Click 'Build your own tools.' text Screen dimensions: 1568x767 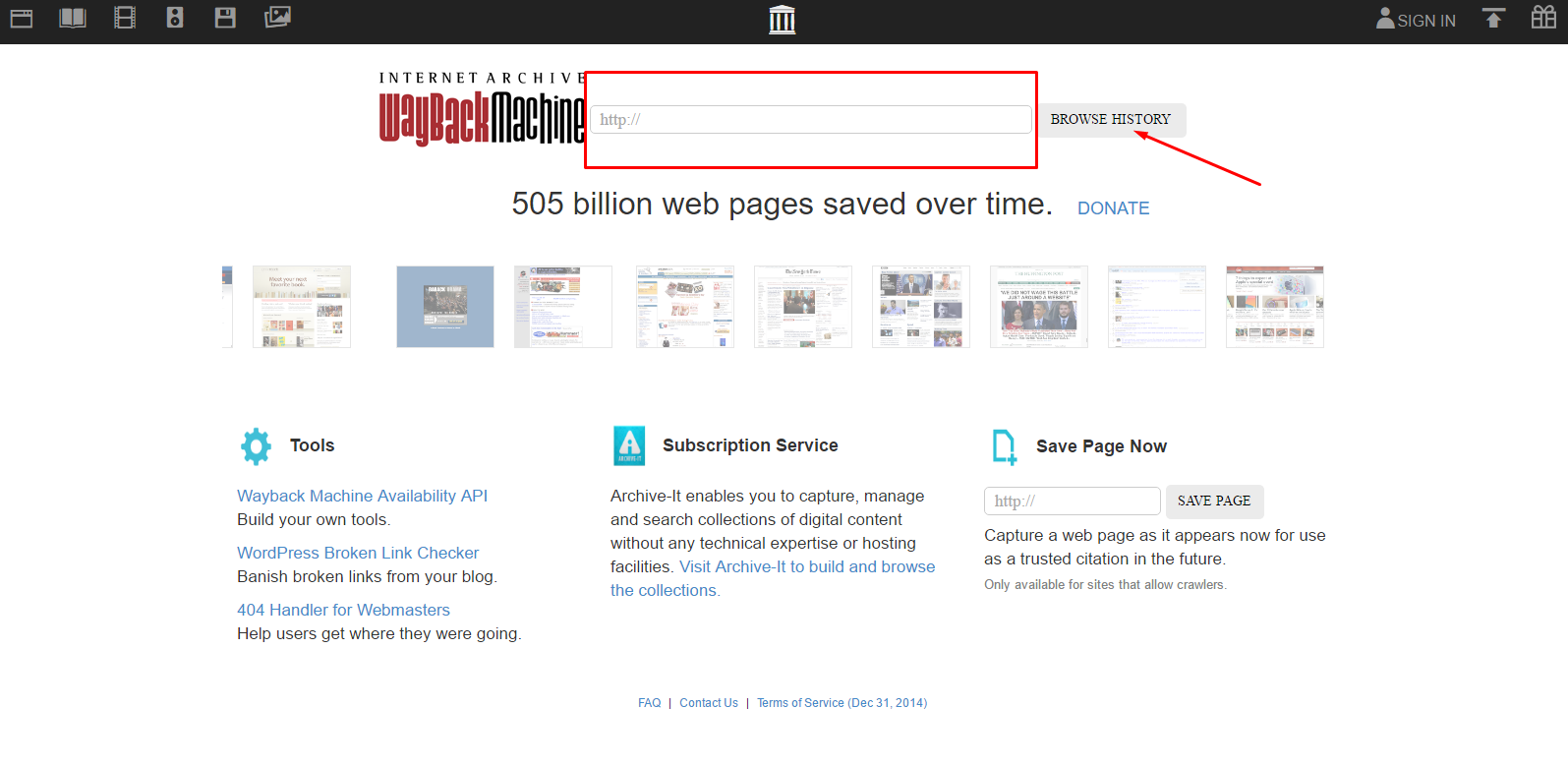coord(314,520)
